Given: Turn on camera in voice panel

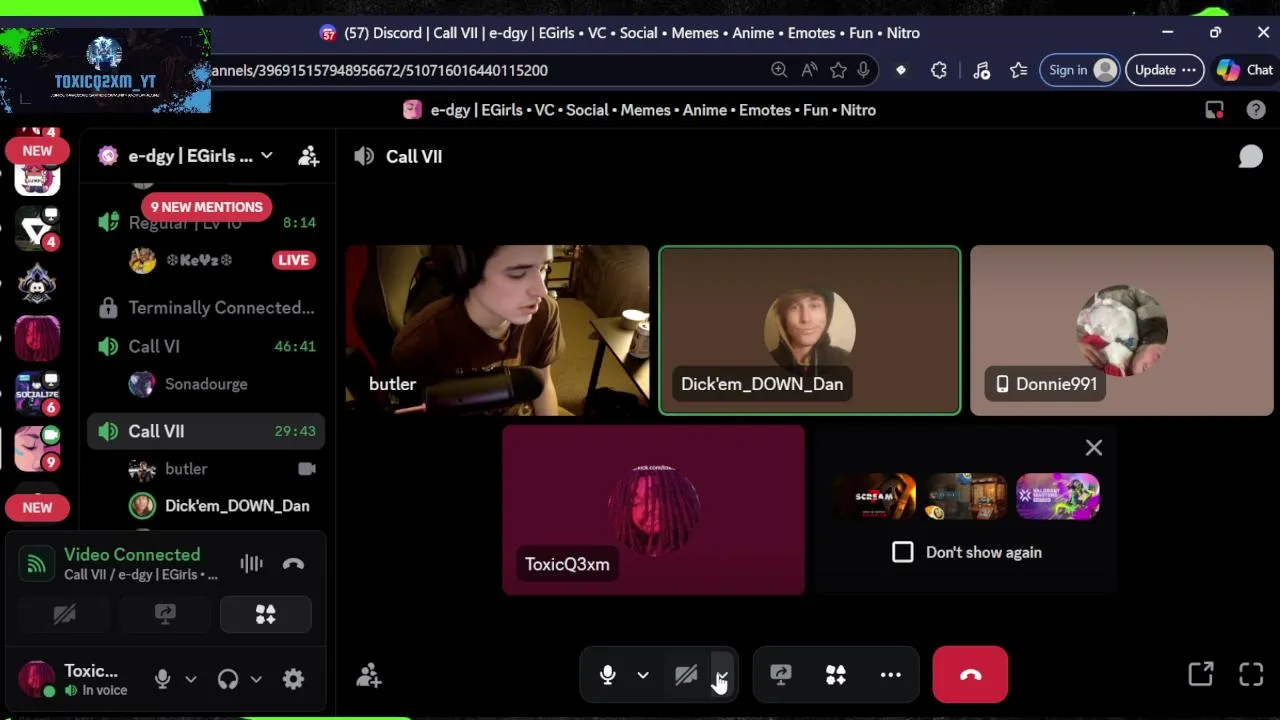Looking at the screenshot, I should pos(65,614).
